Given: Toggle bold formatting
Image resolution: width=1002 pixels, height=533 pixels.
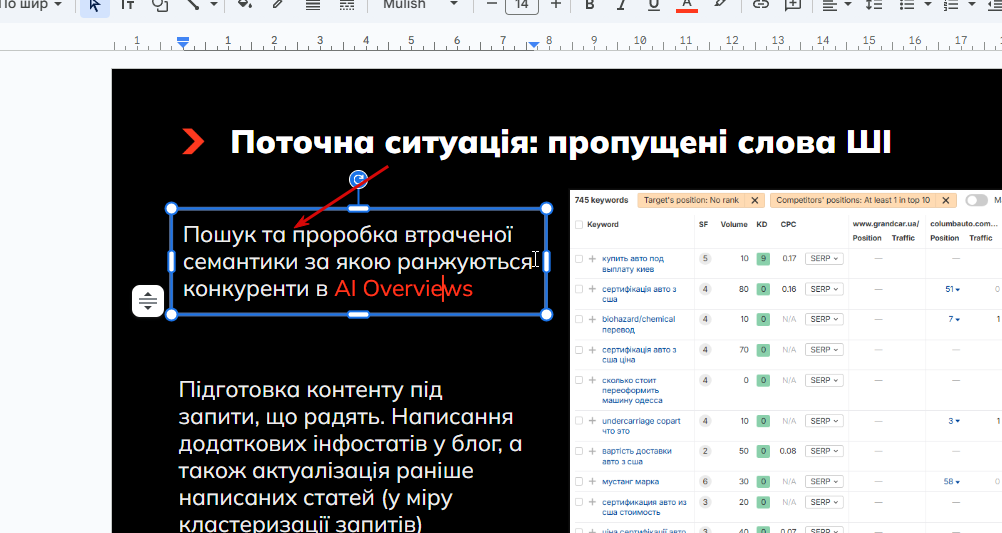Looking at the screenshot, I should (x=589, y=5).
